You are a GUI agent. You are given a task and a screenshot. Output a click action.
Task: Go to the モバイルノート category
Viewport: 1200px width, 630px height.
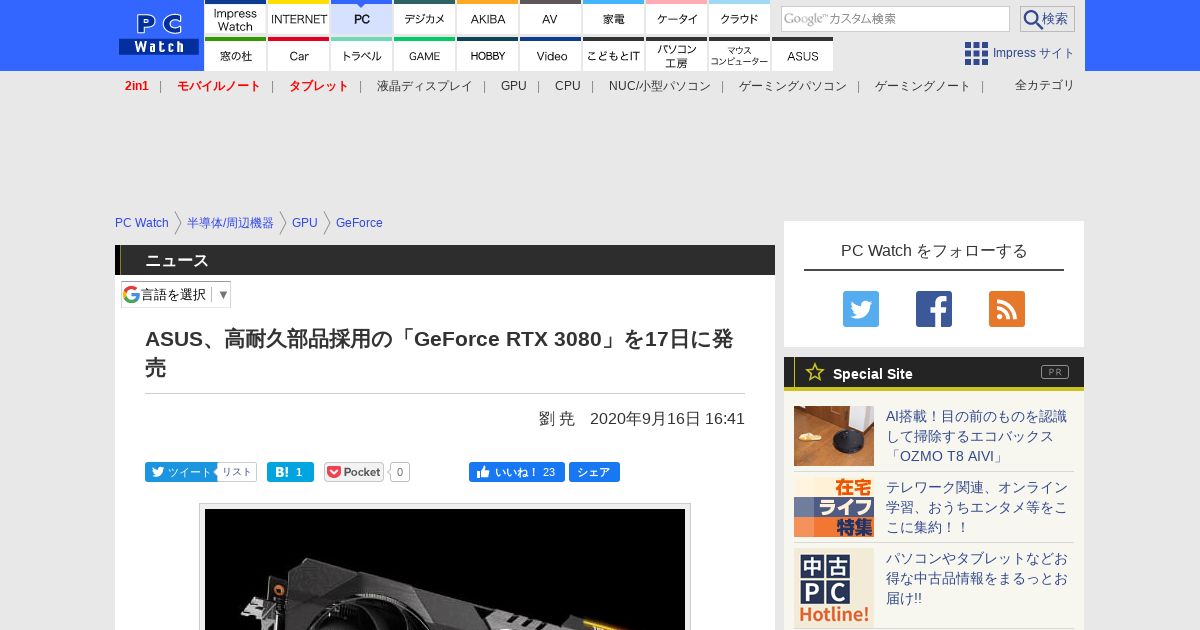[219, 86]
